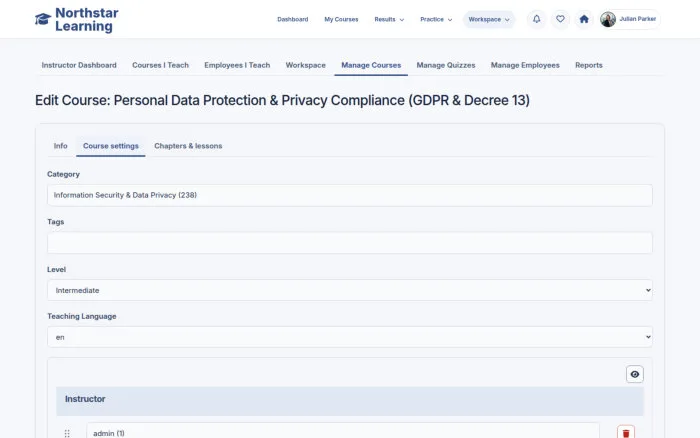Click the admin (1) instructor field
700x438 pixels.
(343, 432)
